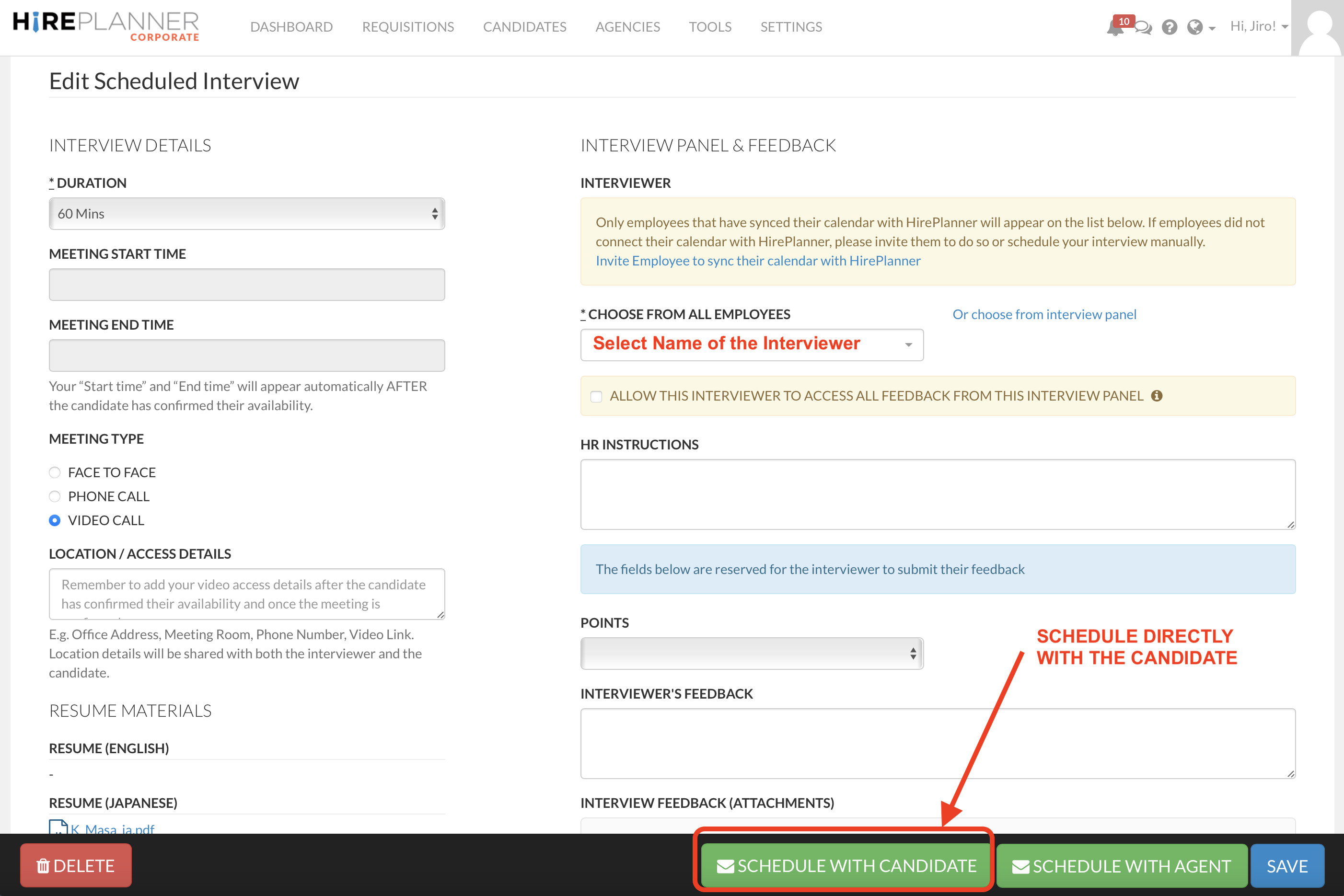The height and width of the screenshot is (896, 1344).
Task: Select the Face to Face meeting type
Action: pyautogui.click(x=55, y=472)
